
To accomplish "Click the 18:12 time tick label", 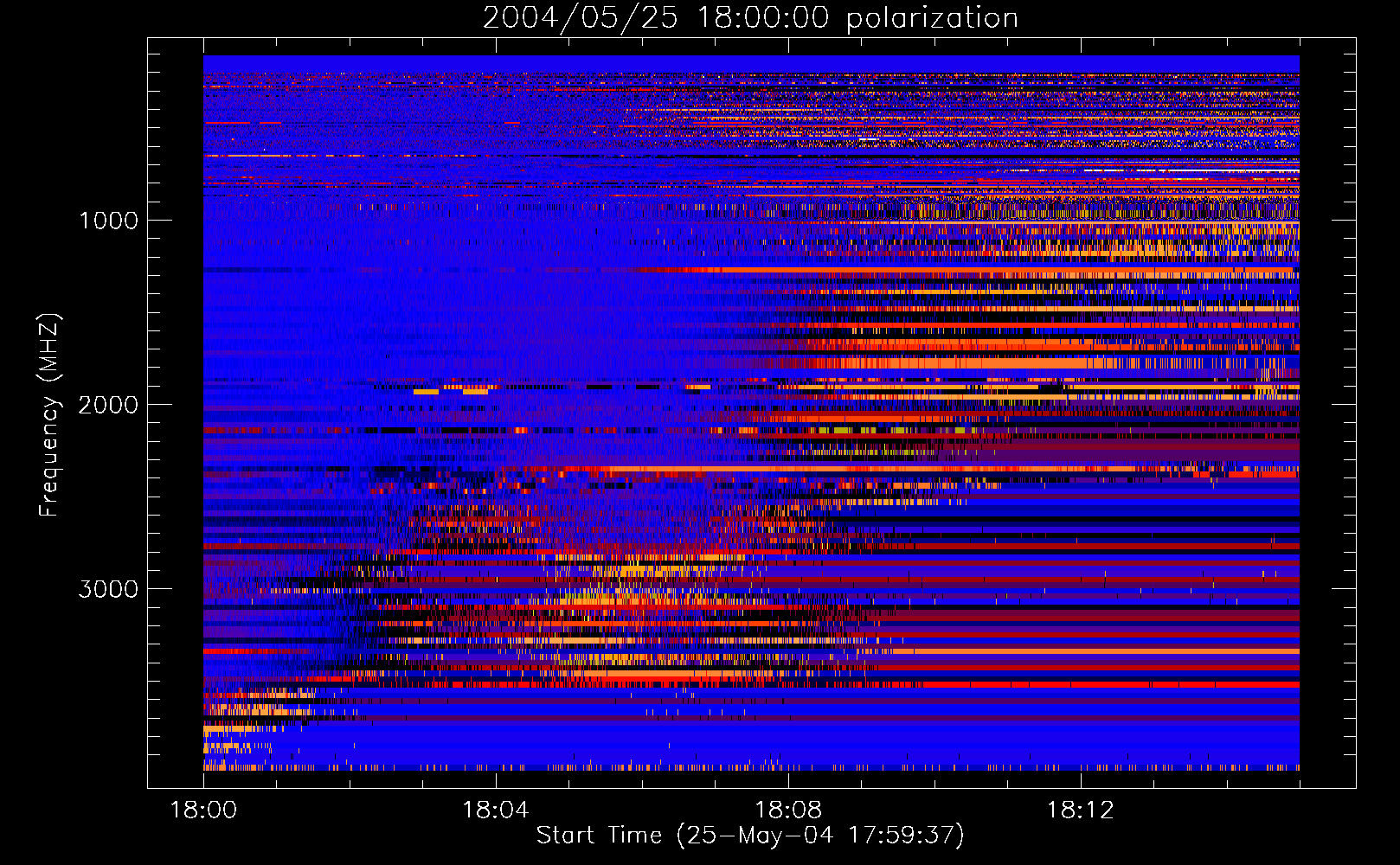I will (1081, 811).
